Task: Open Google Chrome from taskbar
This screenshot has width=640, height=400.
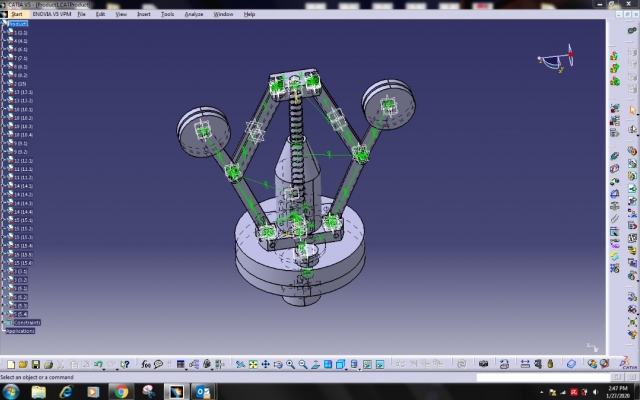Action: pyautogui.click(x=121, y=392)
